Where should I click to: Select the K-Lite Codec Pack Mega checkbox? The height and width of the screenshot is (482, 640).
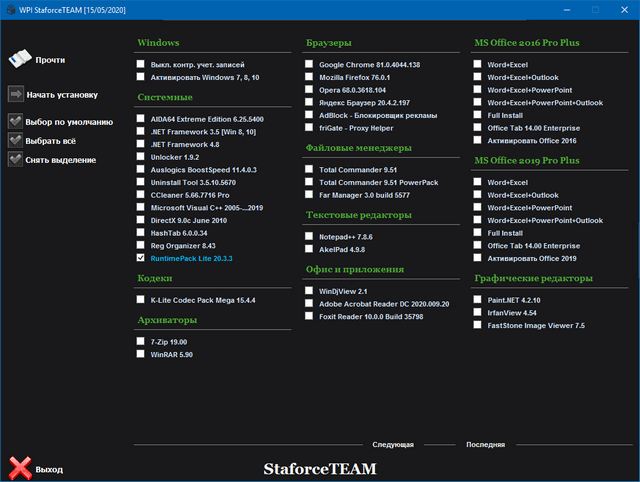click(x=140, y=300)
